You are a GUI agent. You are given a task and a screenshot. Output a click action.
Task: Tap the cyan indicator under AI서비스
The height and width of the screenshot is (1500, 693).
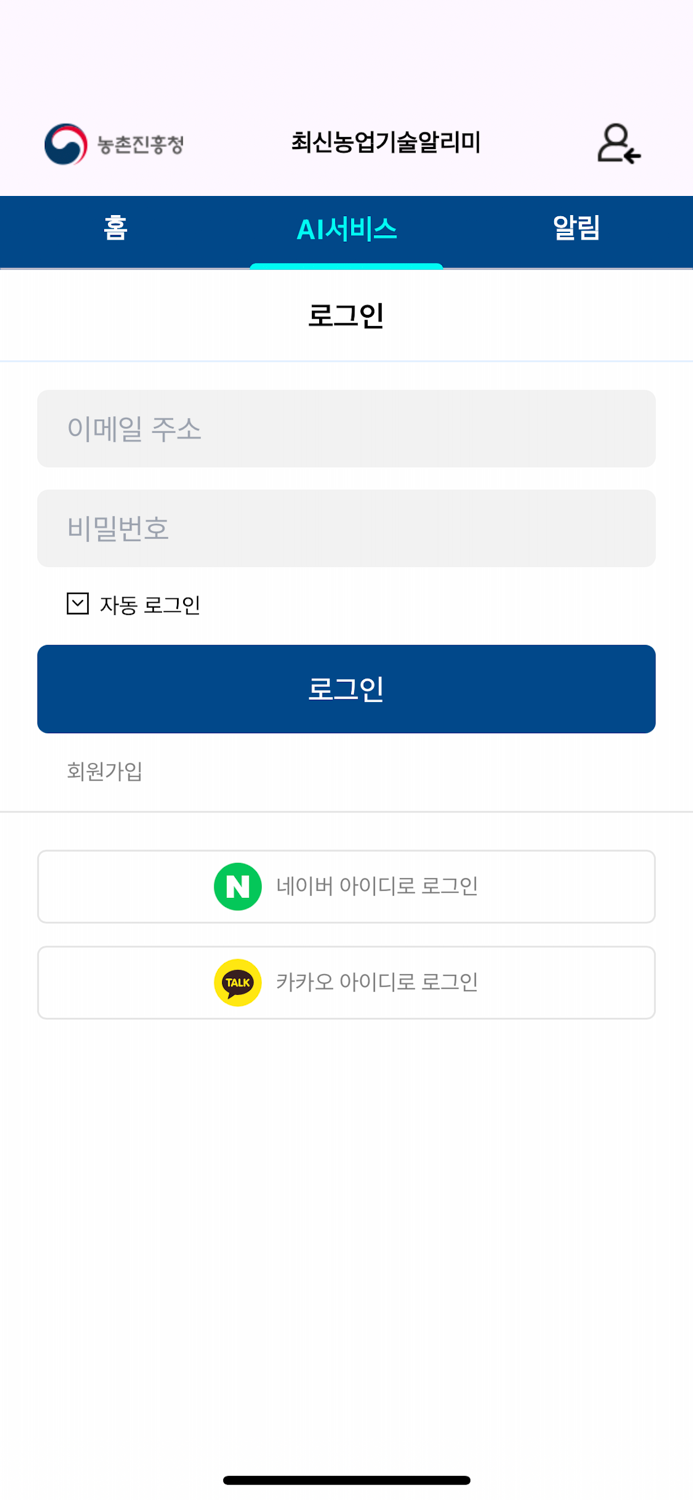coord(346,264)
